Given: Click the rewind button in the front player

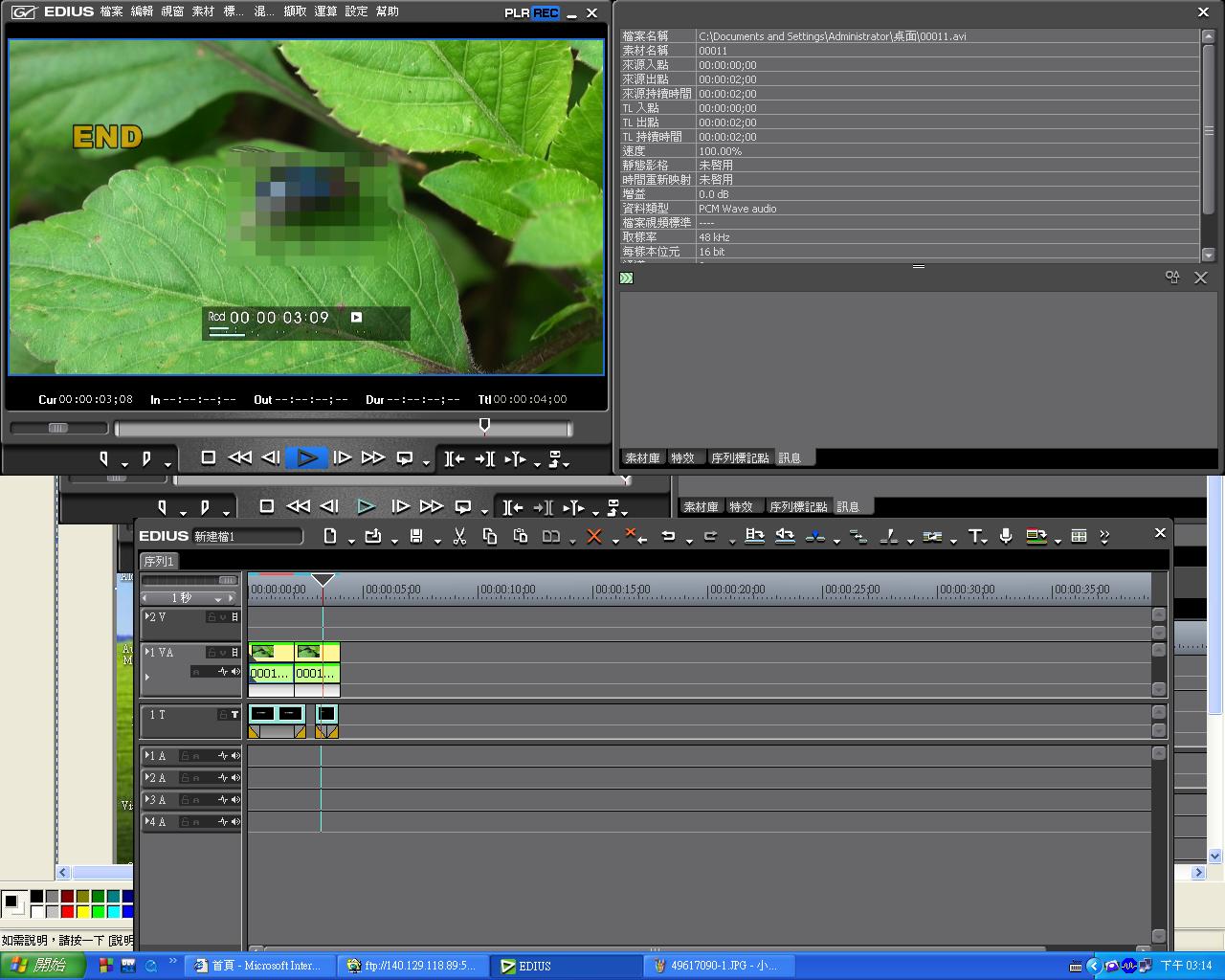Looking at the screenshot, I should (239, 457).
